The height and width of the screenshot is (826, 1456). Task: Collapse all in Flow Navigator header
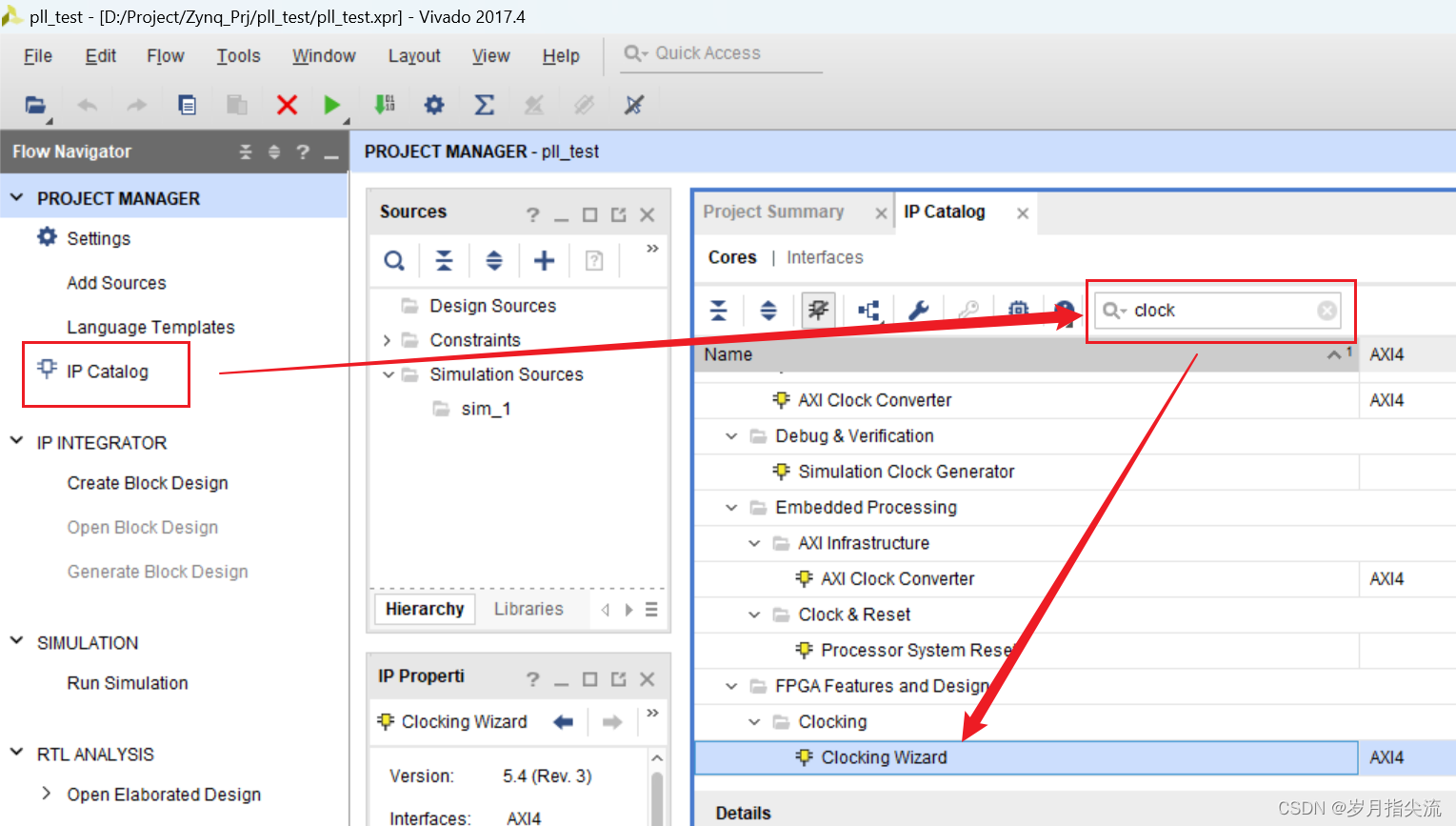pos(246,151)
